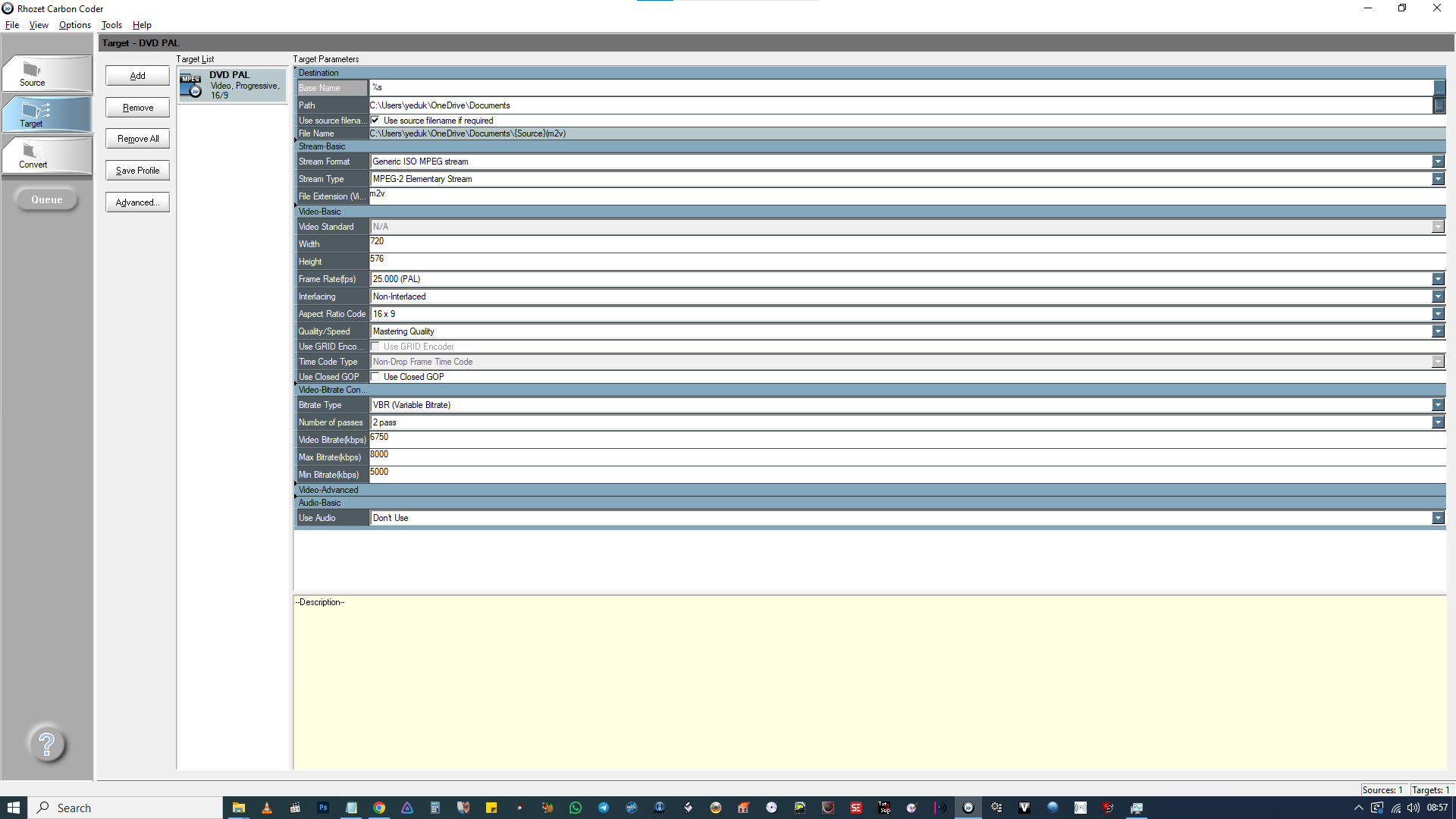Click the Max Bitrate(kbps) field
The width and height of the screenshot is (1456, 819).
click(907, 457)
